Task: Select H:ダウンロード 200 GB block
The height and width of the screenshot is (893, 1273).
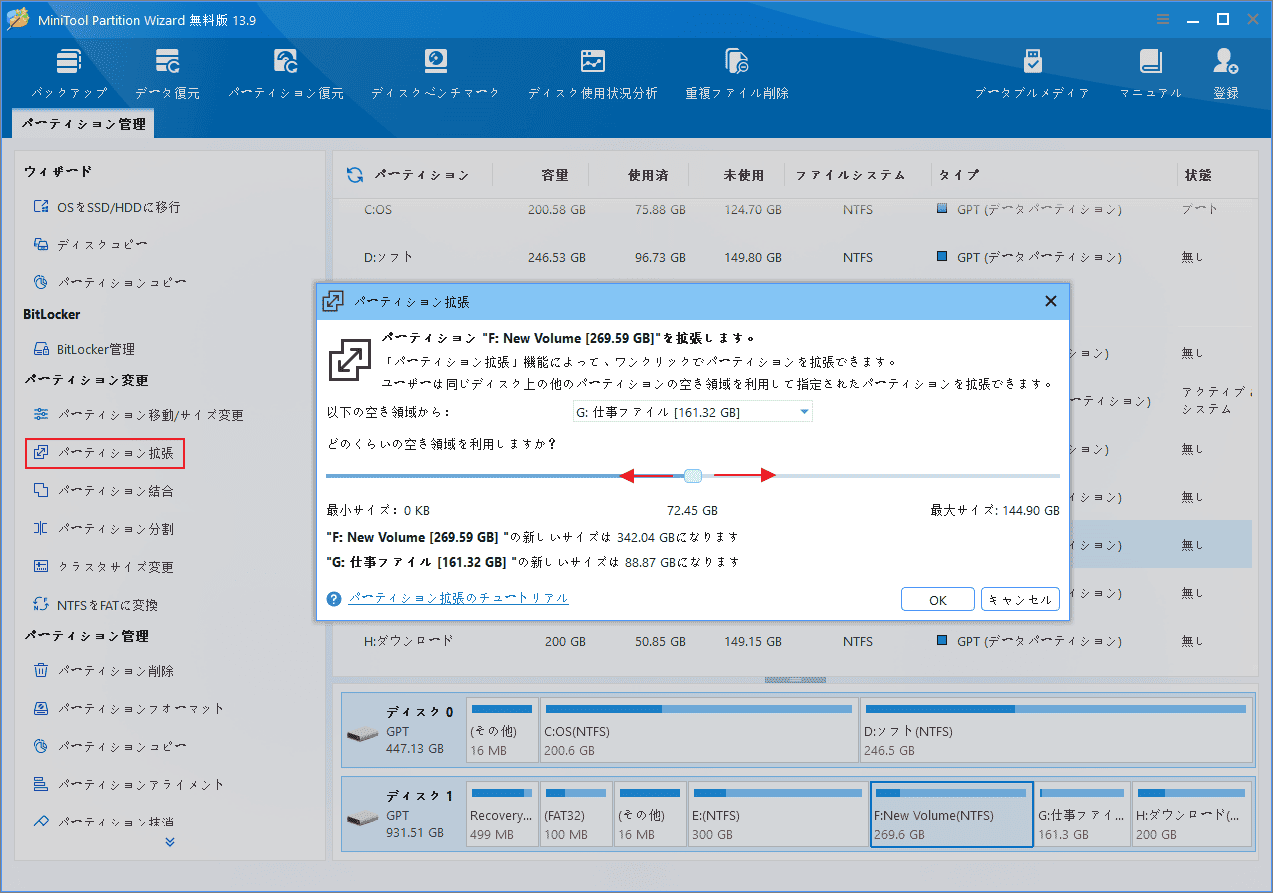Action: pyautogui.click(x=1192, y=816)
